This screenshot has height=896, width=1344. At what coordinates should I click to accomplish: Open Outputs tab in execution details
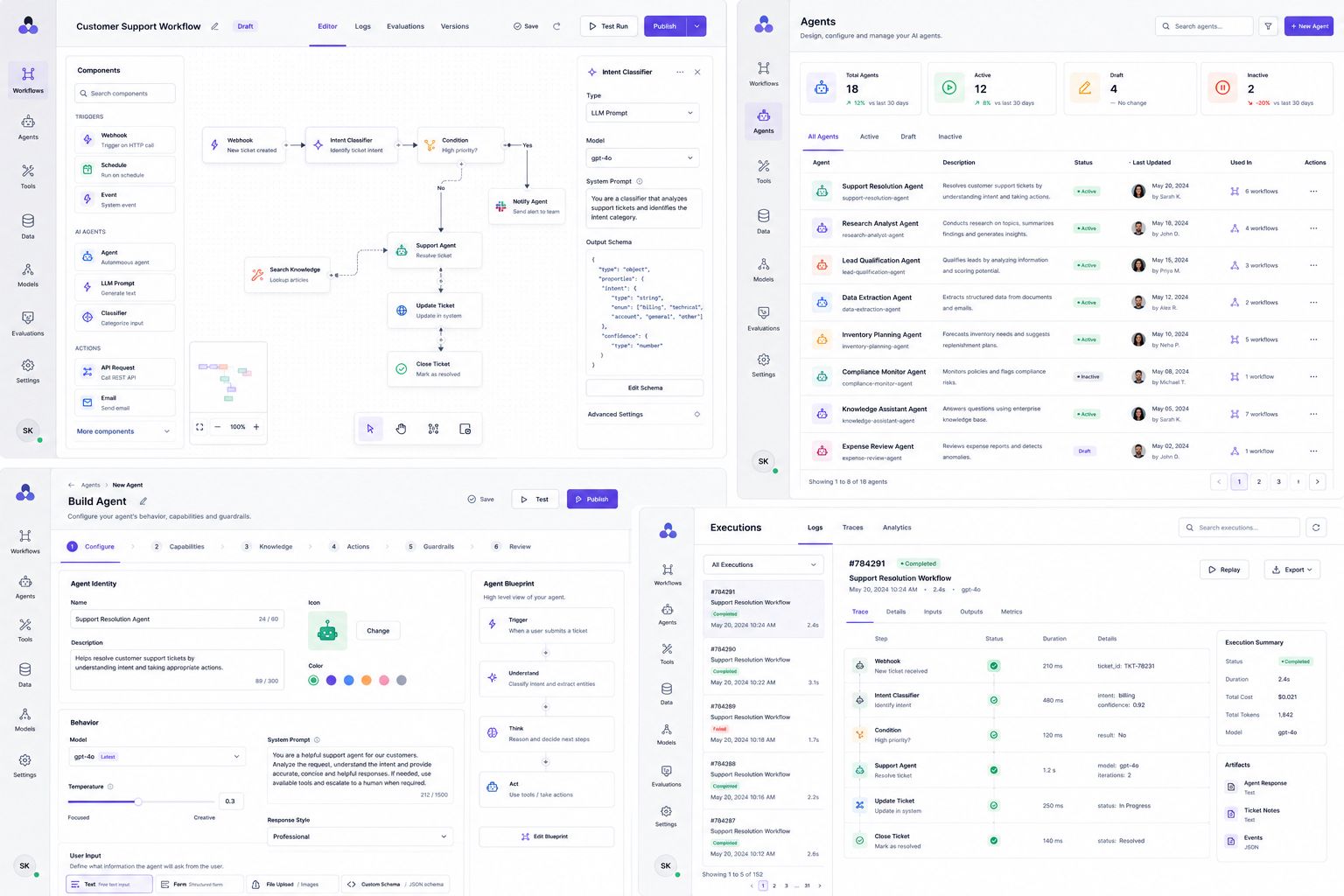(x=971, y=612)
